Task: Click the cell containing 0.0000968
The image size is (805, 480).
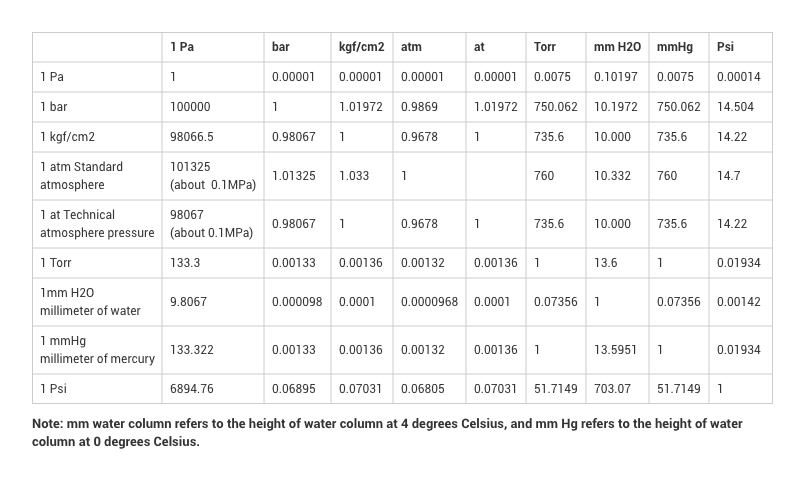Action: (430, 302)
